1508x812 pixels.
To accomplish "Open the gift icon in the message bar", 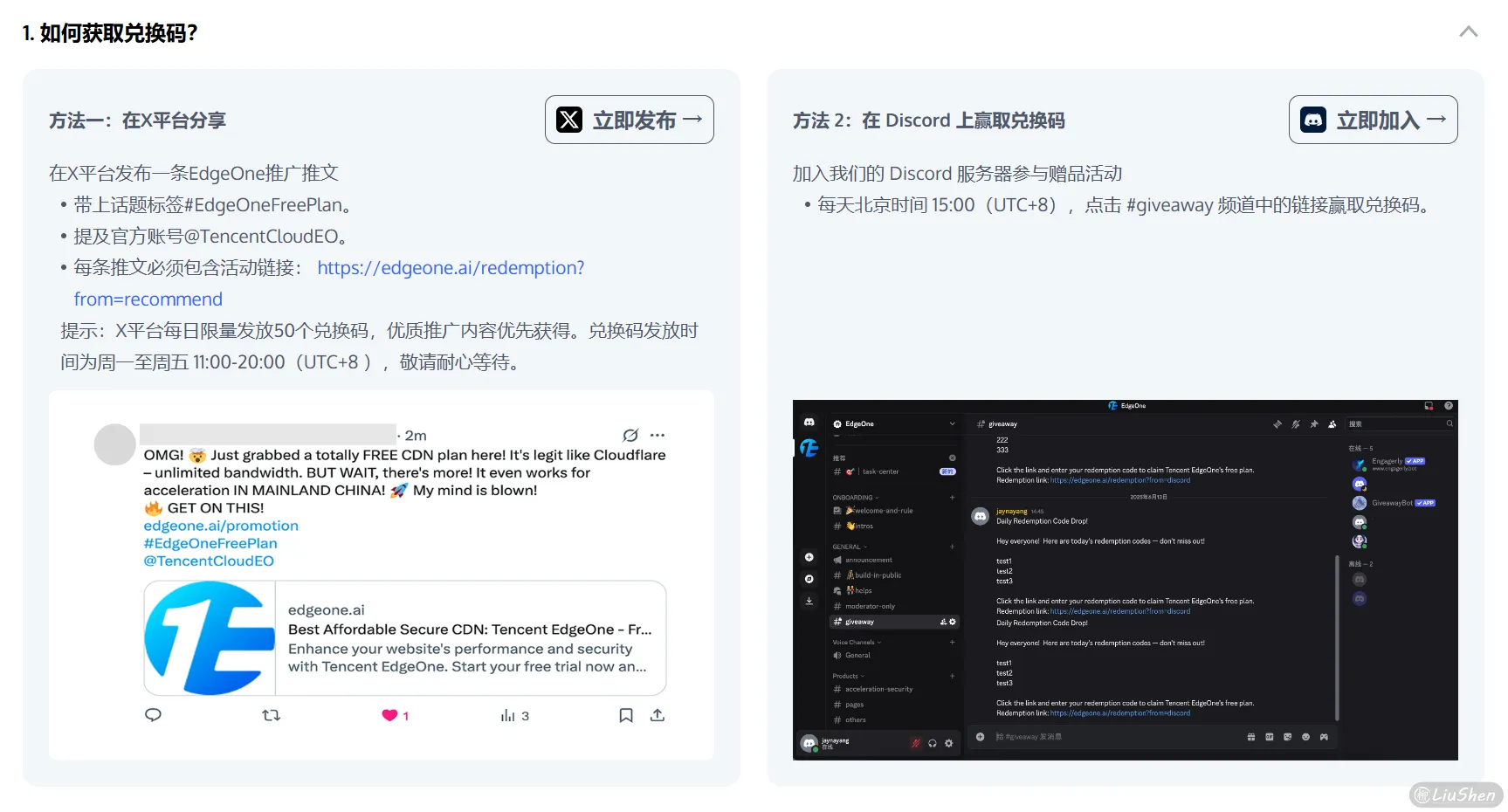I will click(x=1250, y=737).
